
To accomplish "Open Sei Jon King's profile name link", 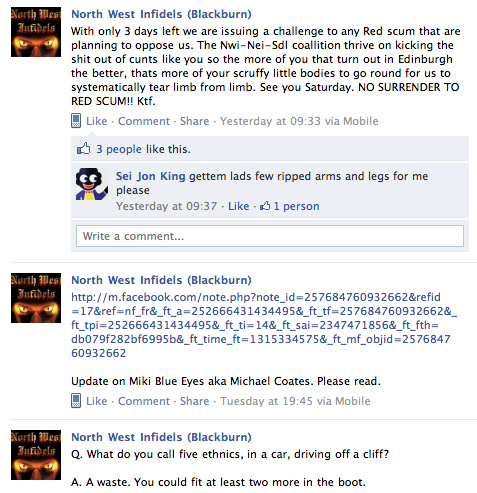I will click(x=151, y=176).
